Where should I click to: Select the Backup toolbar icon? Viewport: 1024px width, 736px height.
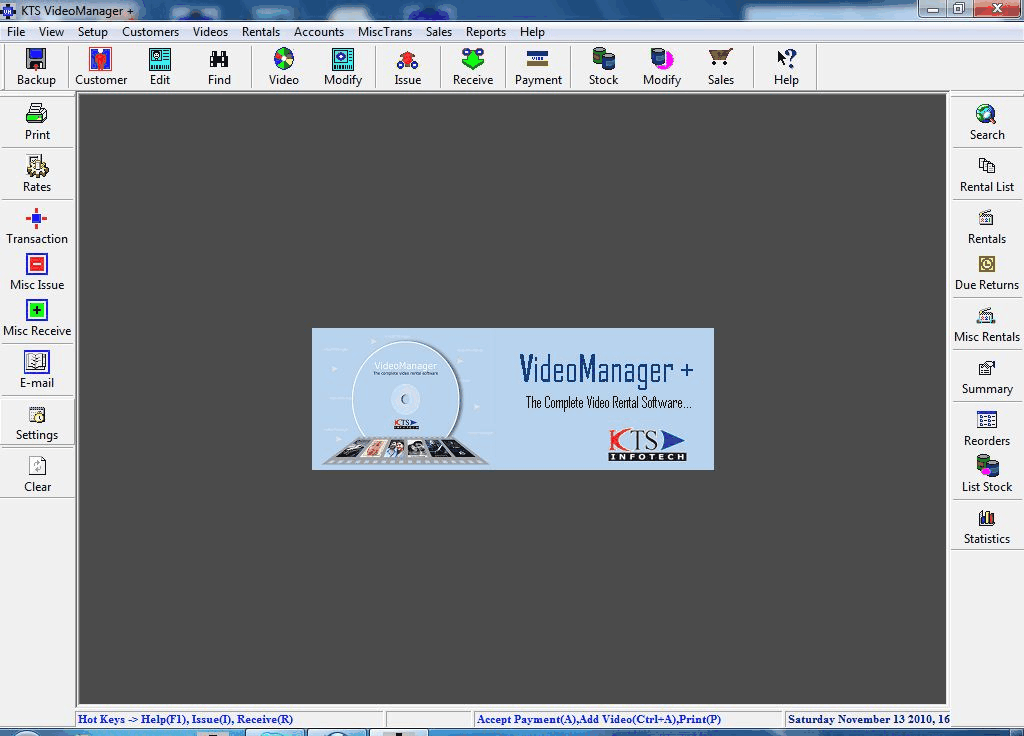click(x=35, y=66)
